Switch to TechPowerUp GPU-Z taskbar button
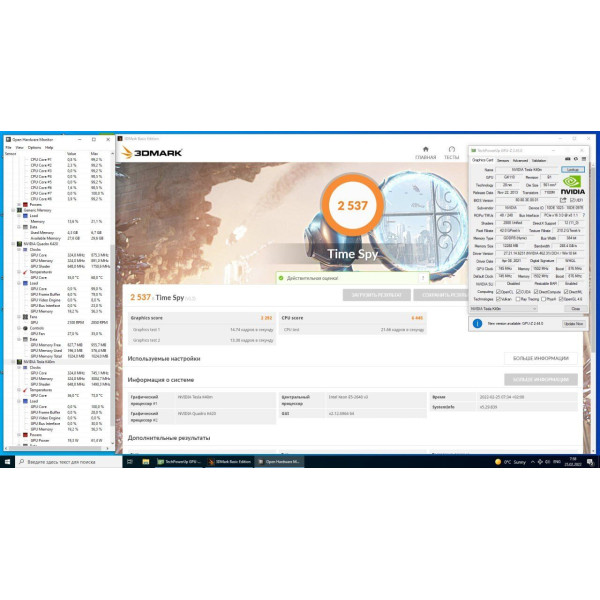The width and height of the screenshot is (600, 600). pyautogui.click(x=179, y=462)
